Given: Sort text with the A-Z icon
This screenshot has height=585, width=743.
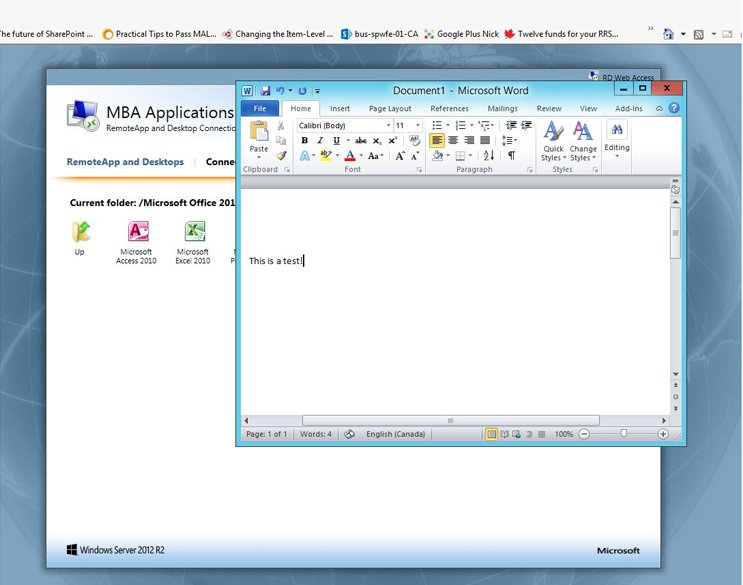Looking at the screenshot, I should [x=489, y=155].
